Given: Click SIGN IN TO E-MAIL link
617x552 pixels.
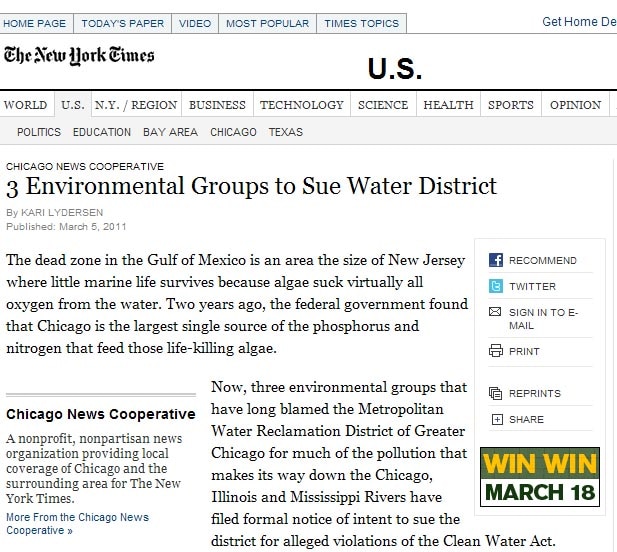Looking at the screenshot, I should click(x=543, y=319).
